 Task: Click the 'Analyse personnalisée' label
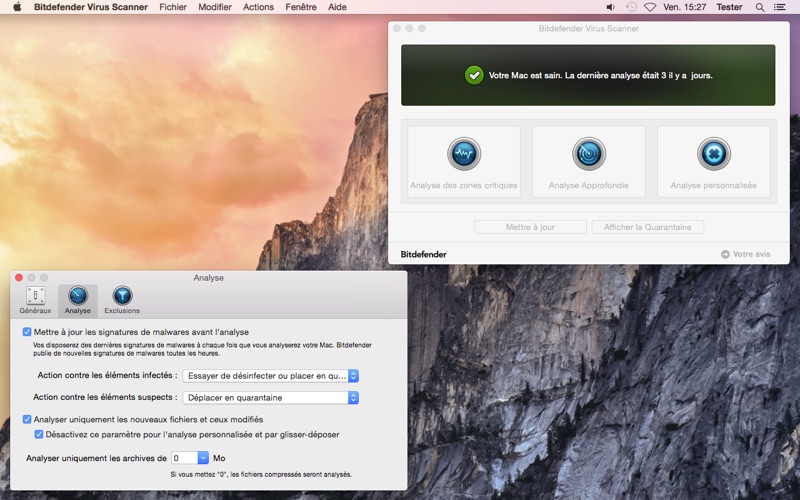click(x=713, y=185)
